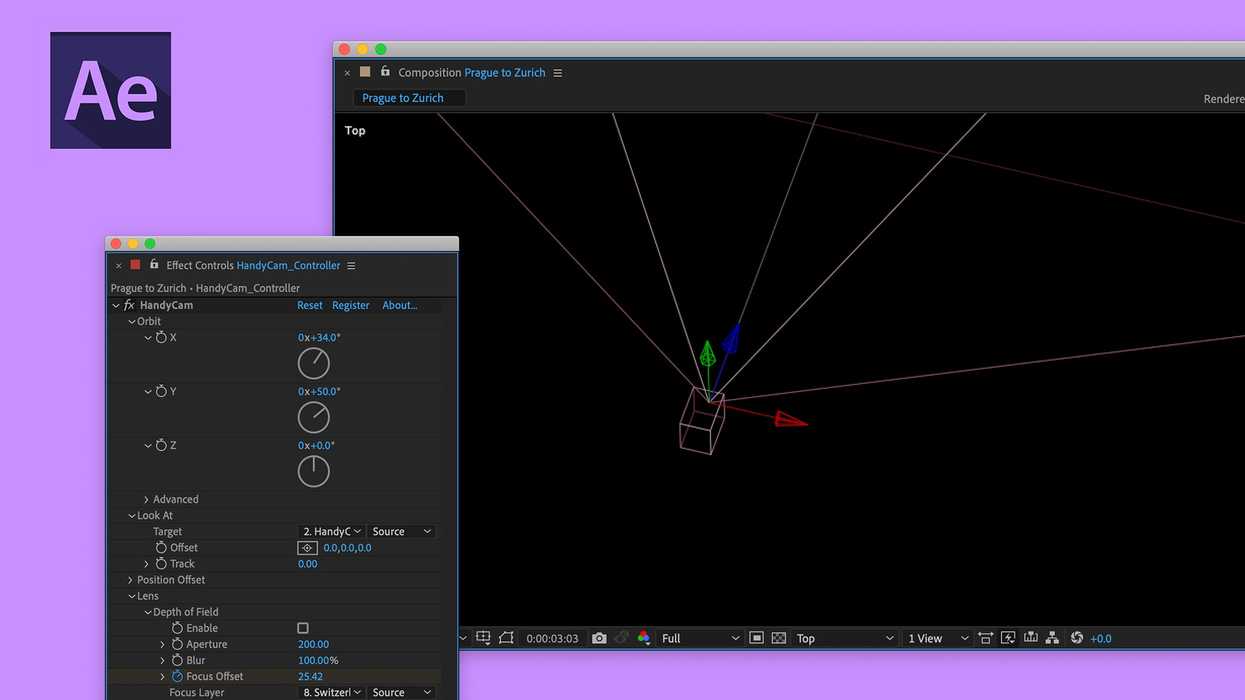
Task: Toggle stopwatch for Orbit Y
Action: click(161, 391)
